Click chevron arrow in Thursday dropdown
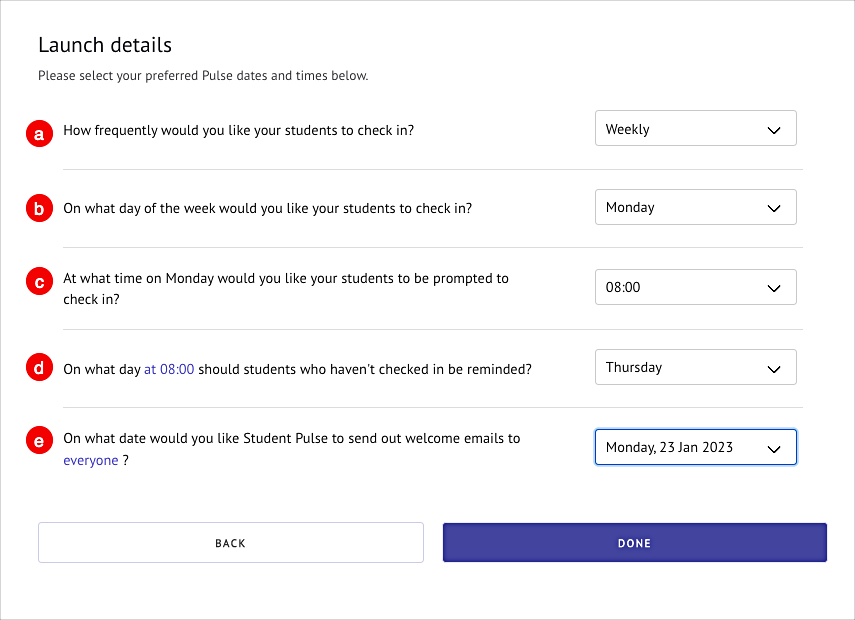The width and height of the screenshot is (855, 620). point(774,369)
